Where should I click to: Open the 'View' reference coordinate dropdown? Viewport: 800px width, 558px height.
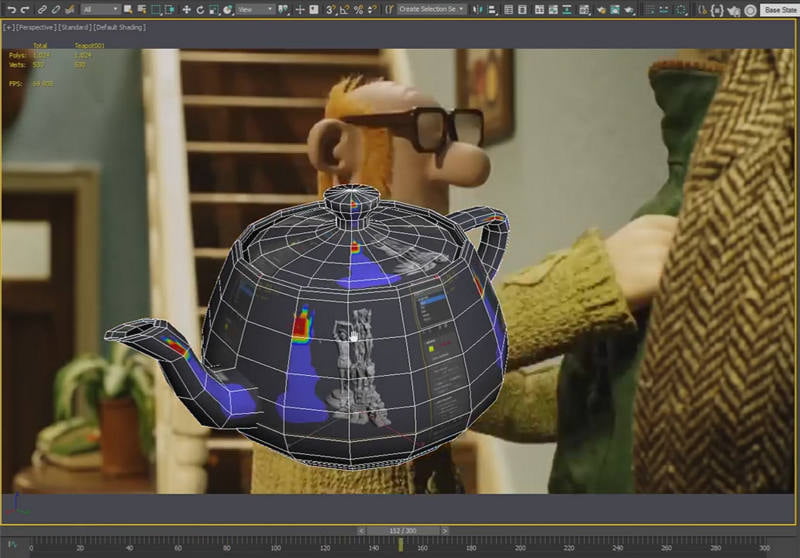tap(256, 10)
